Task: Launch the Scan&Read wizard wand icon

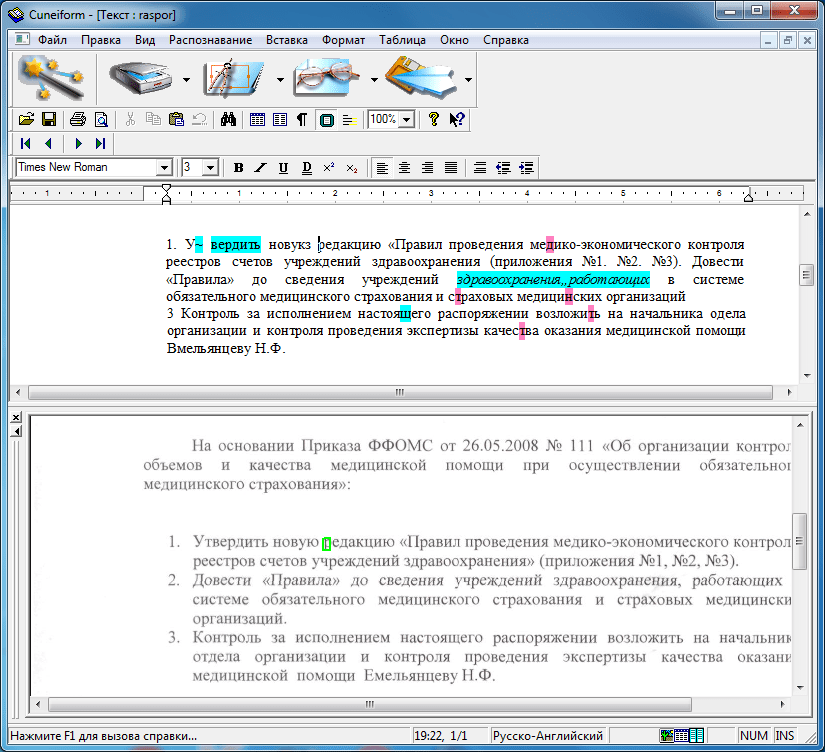Action: pos(52,79)
